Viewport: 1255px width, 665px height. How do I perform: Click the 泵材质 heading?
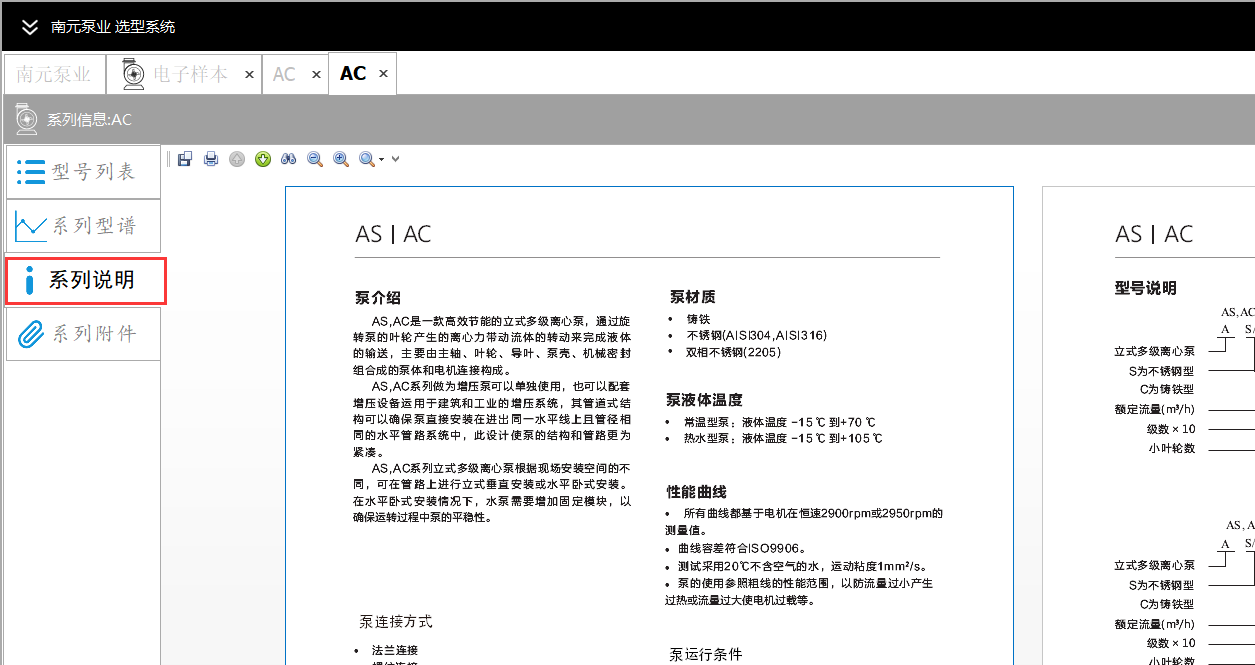coord(693,296)
